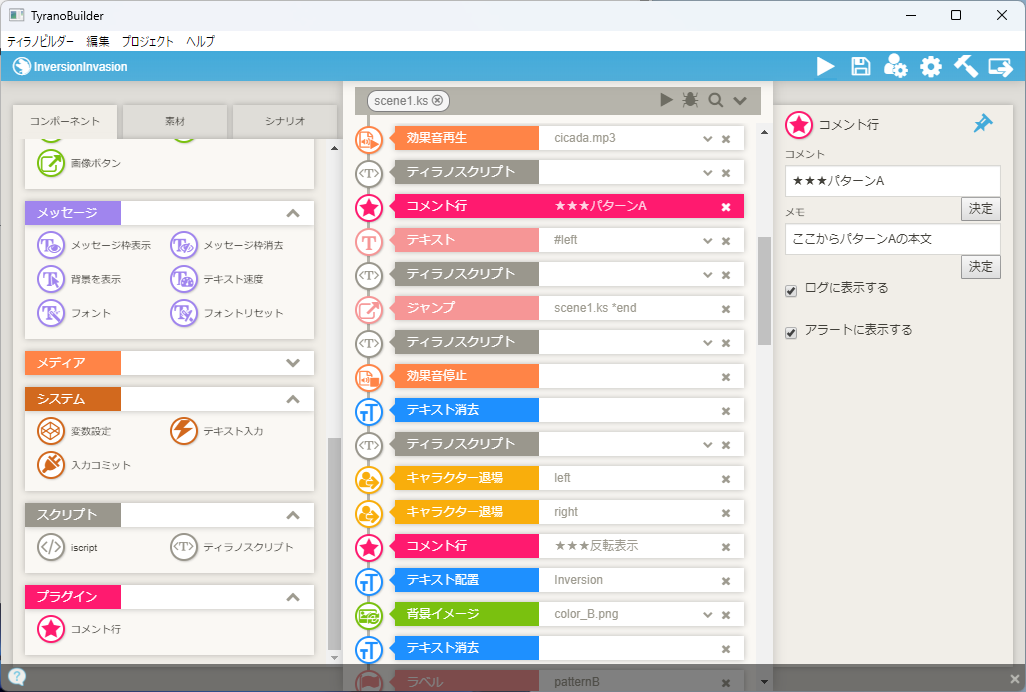Screen dimensions: 1026x692
Task: Toggle アラートに表示する checkbox
Action: [792, 333]
